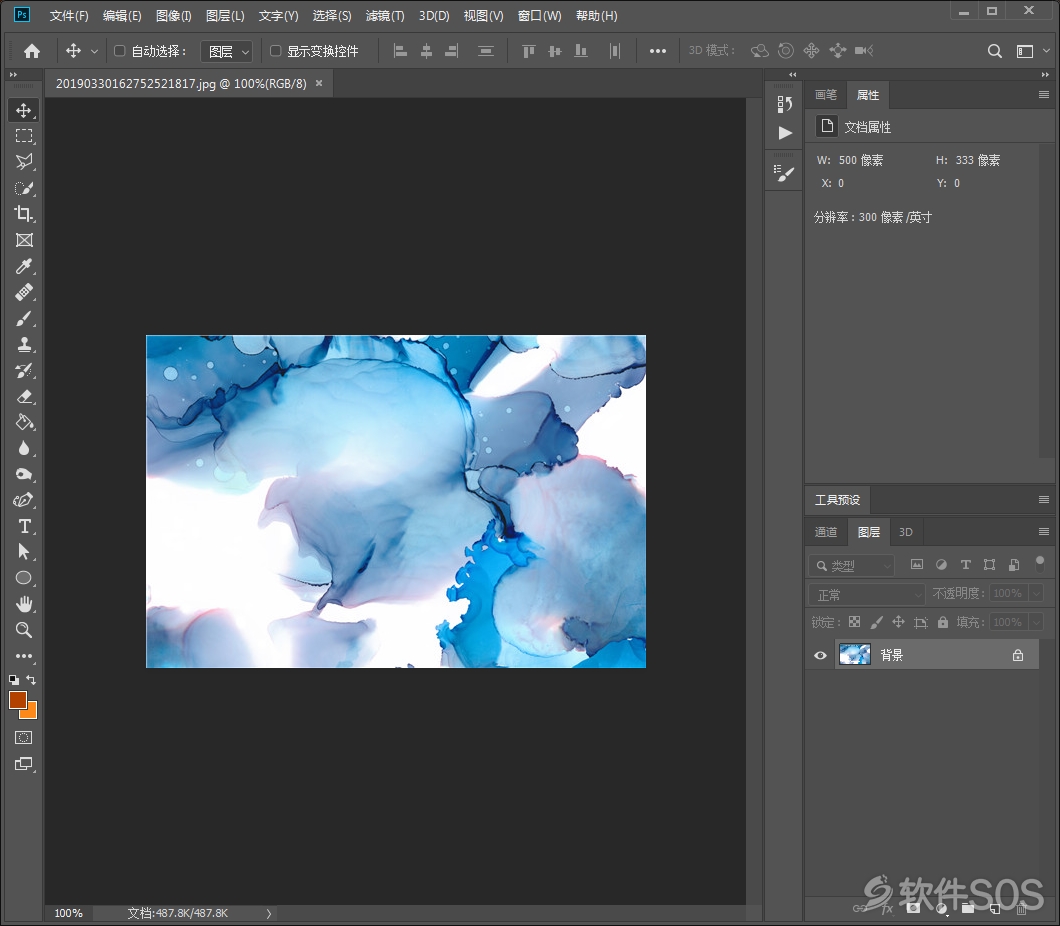The width and height of the screenshot is (1060, 926).
Task: Open tool preset picker arrow beside Move icon
Action: (x=94, y=51)
